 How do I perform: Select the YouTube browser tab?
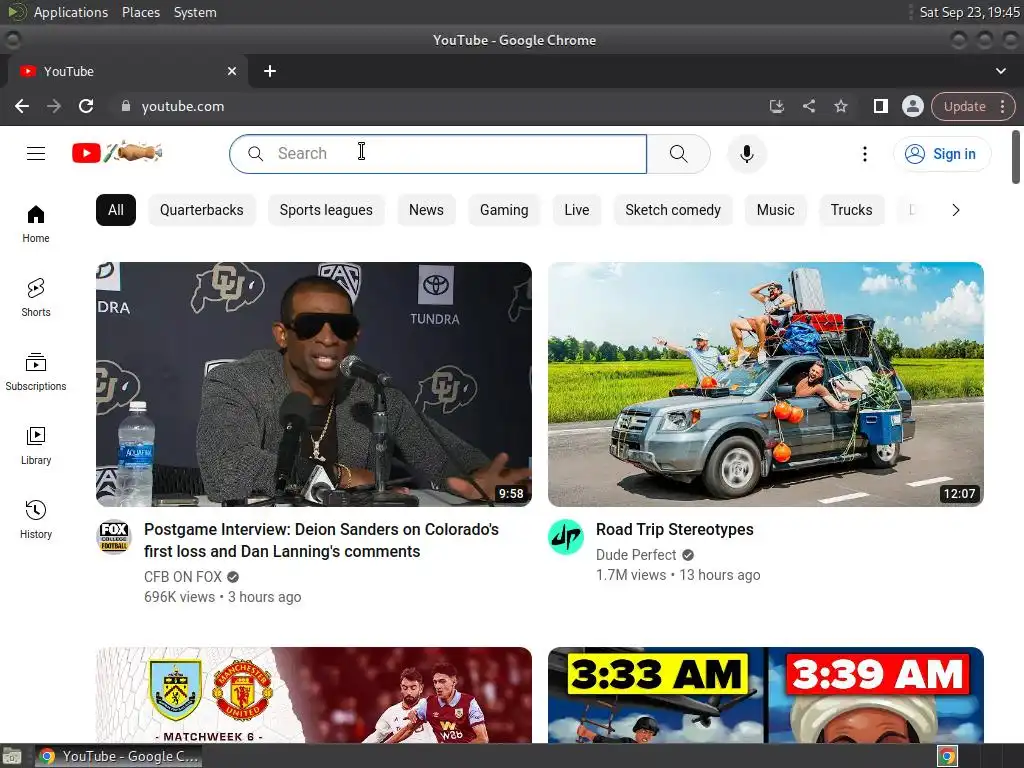[x=127, y=71]
